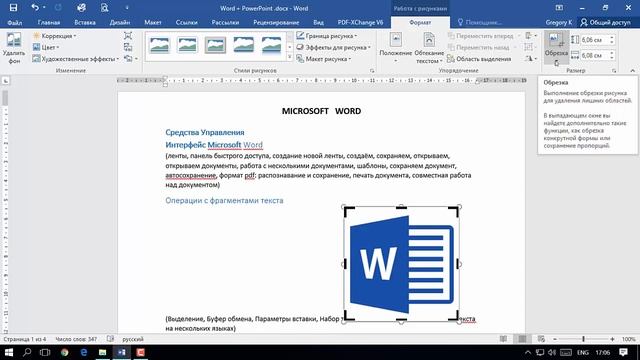
Task: Click the print preview magnifier icon
Action: [104, 8]
